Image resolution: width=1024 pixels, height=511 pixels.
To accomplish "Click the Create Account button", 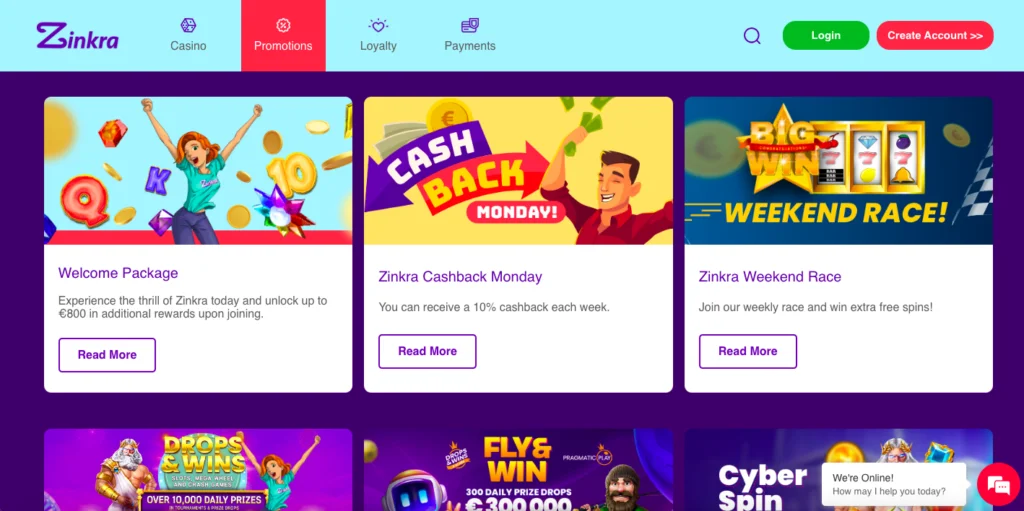I will (935, 35).
